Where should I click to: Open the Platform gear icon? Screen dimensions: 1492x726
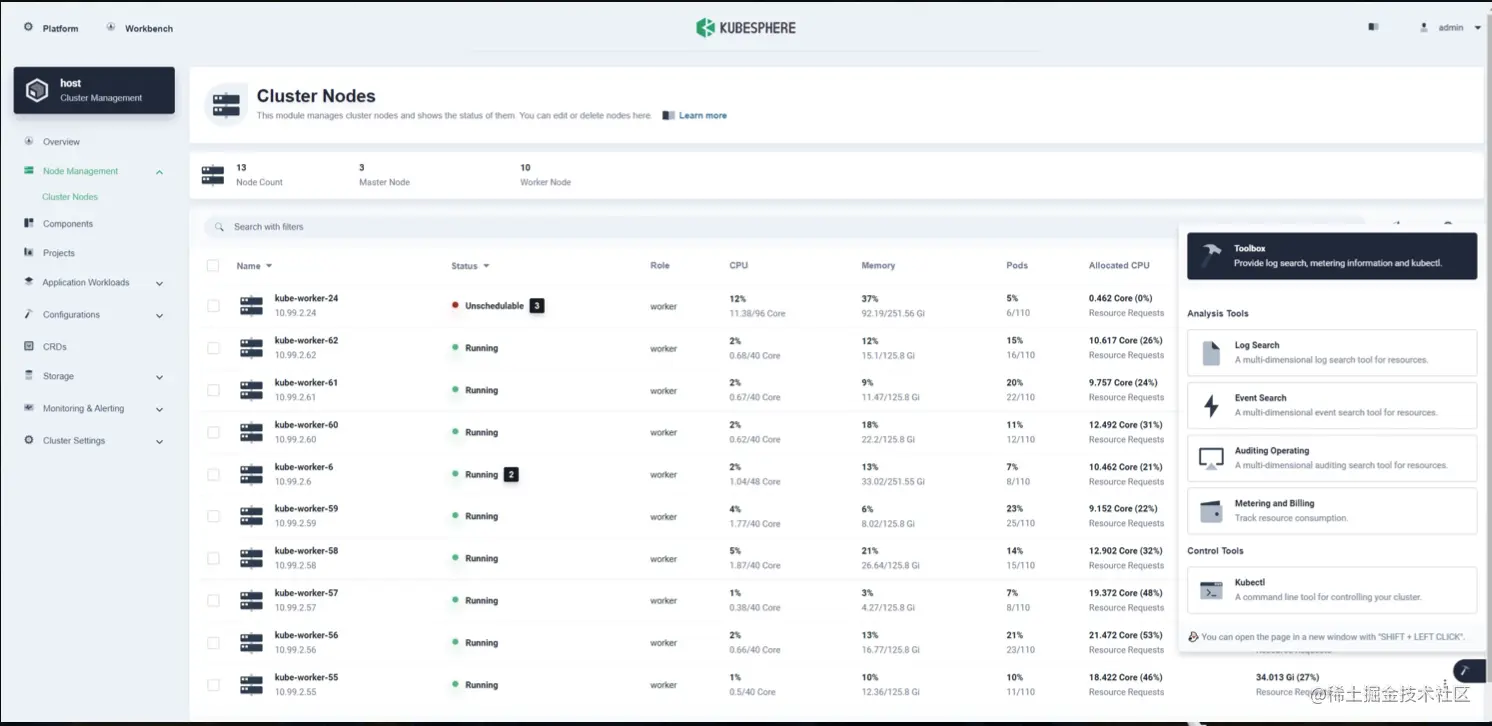point(27,28)
